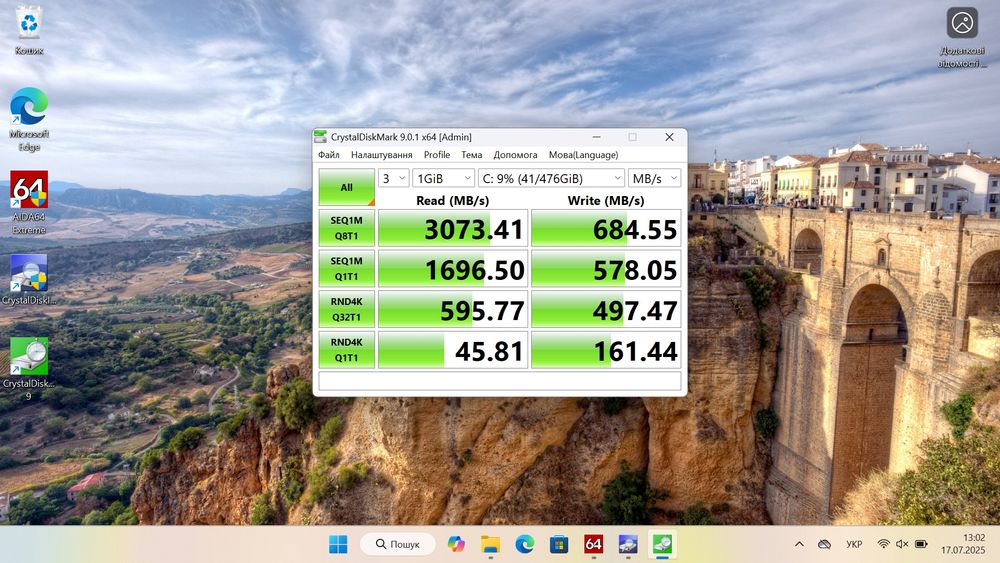Click the Write (MB/s) column header
The height and width of the screenshot is (563, 1000).
606,200
